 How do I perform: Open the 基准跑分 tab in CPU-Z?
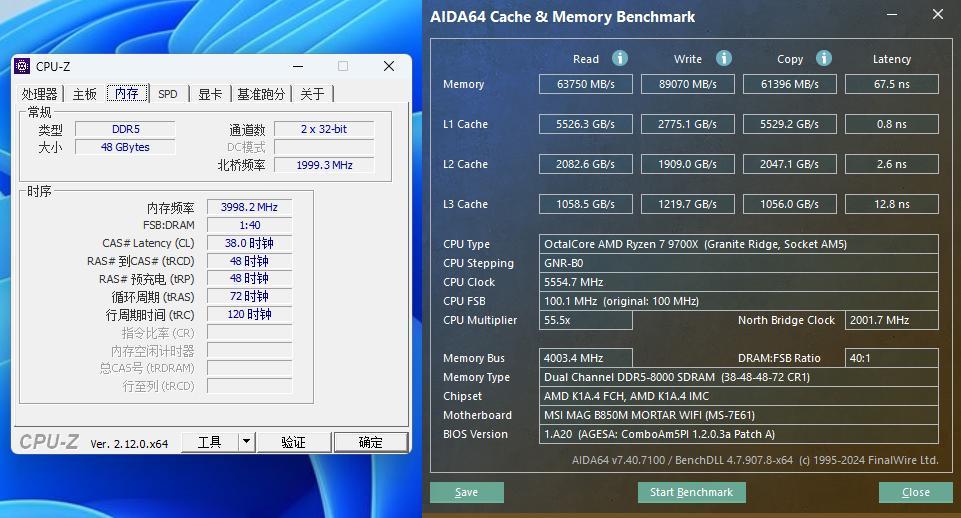pos(261,94)
